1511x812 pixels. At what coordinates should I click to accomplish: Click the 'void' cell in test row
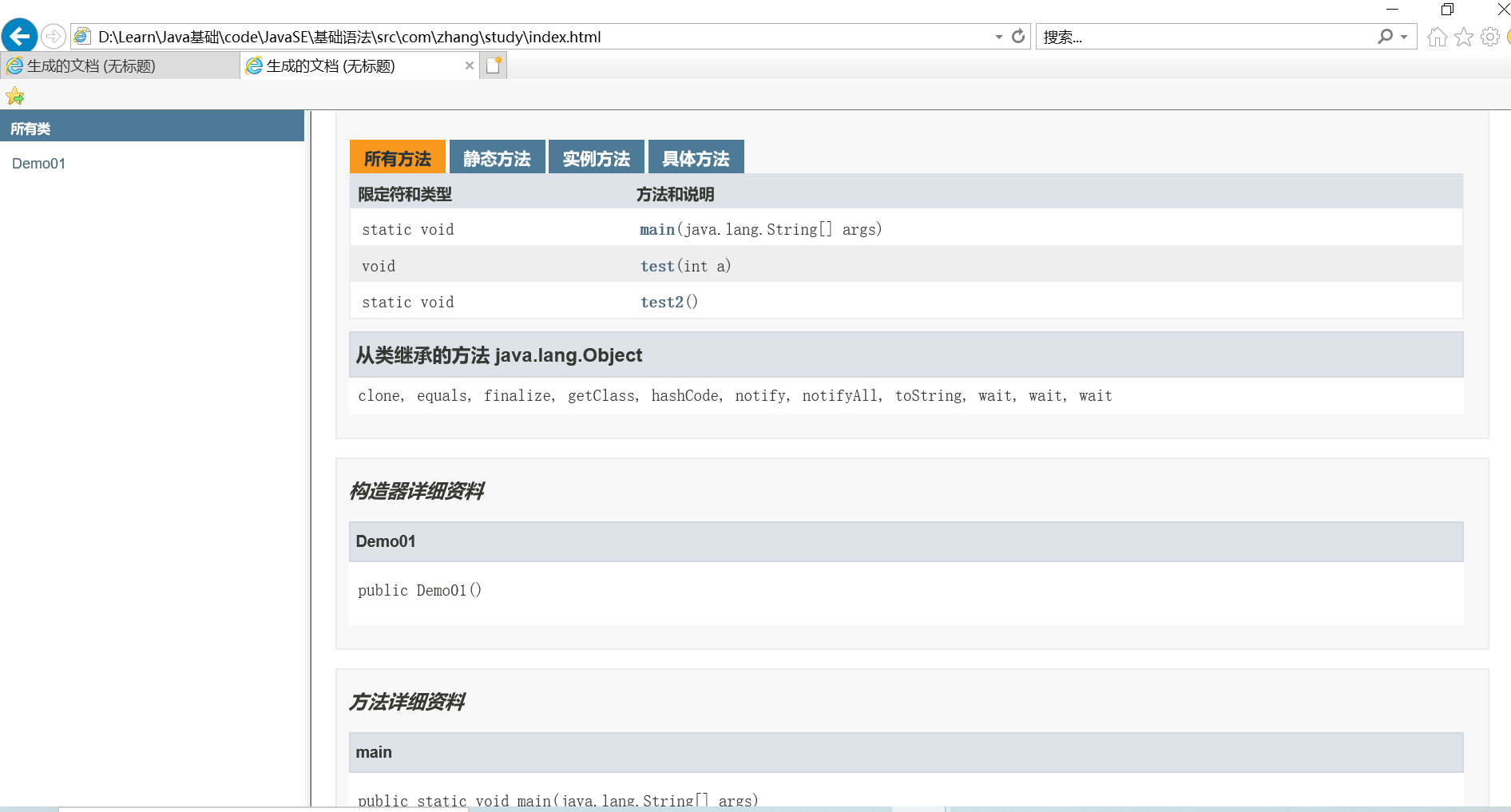379,267
